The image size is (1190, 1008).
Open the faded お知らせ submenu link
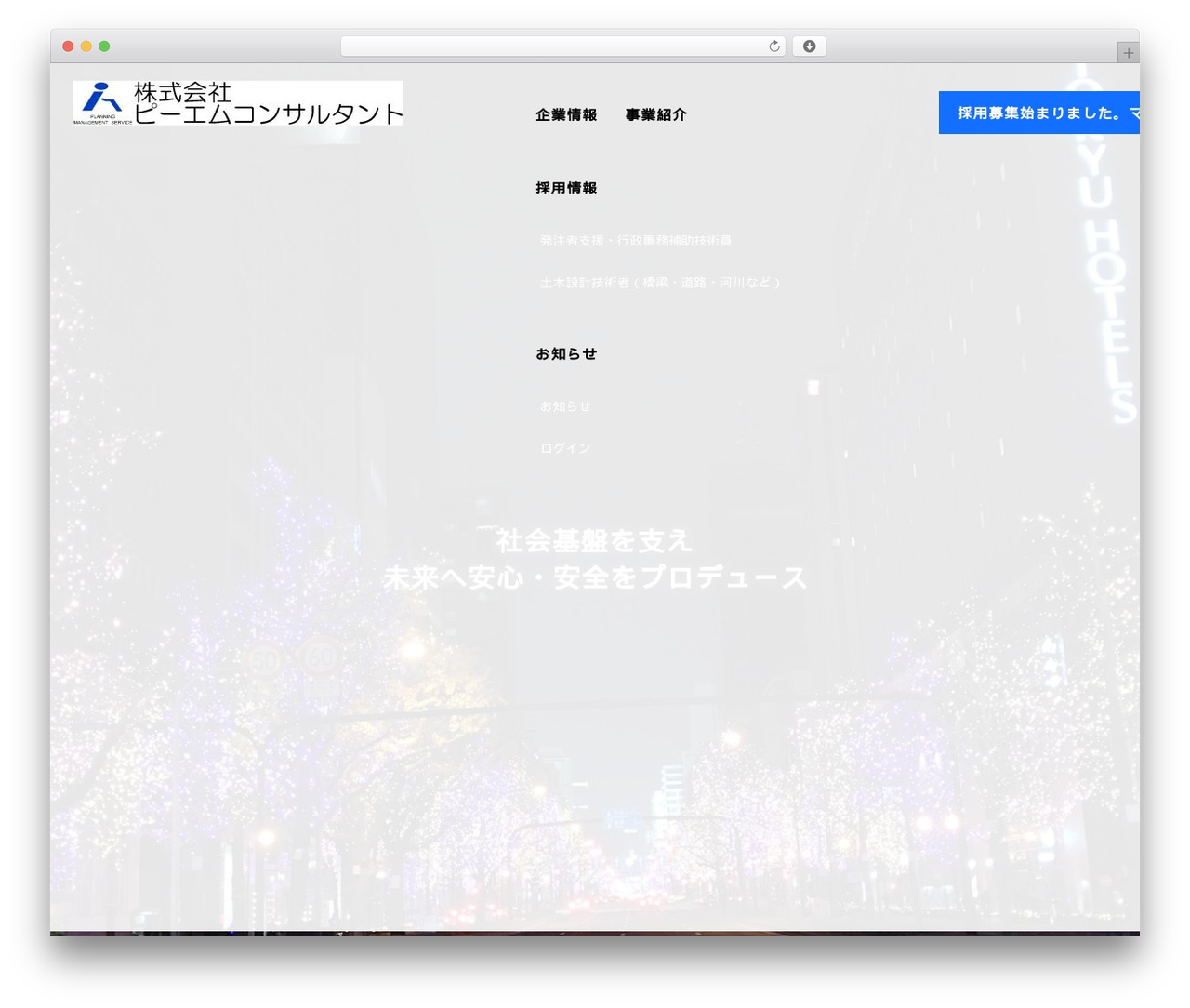[x=565, y=406]
